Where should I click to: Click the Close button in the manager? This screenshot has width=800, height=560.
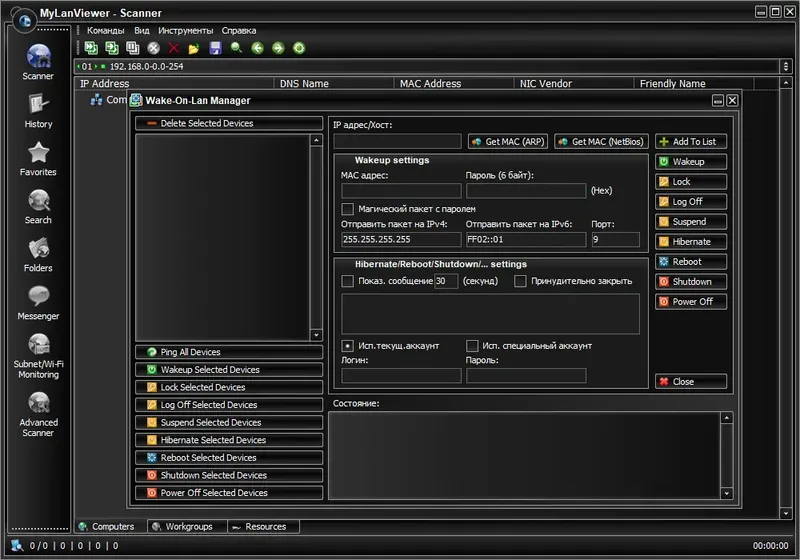click(x=691, y=381)
